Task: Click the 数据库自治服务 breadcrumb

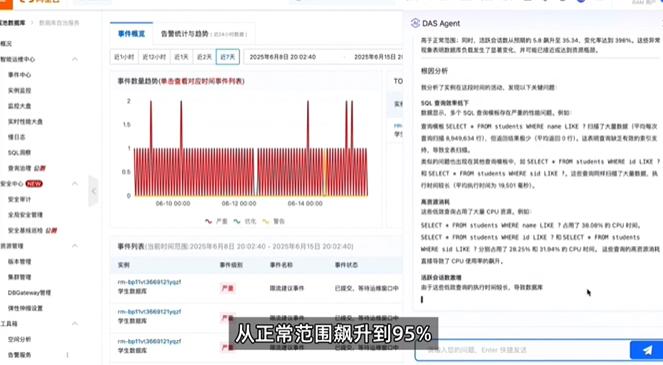Action: pyautogui.click(x=59, y=23)
